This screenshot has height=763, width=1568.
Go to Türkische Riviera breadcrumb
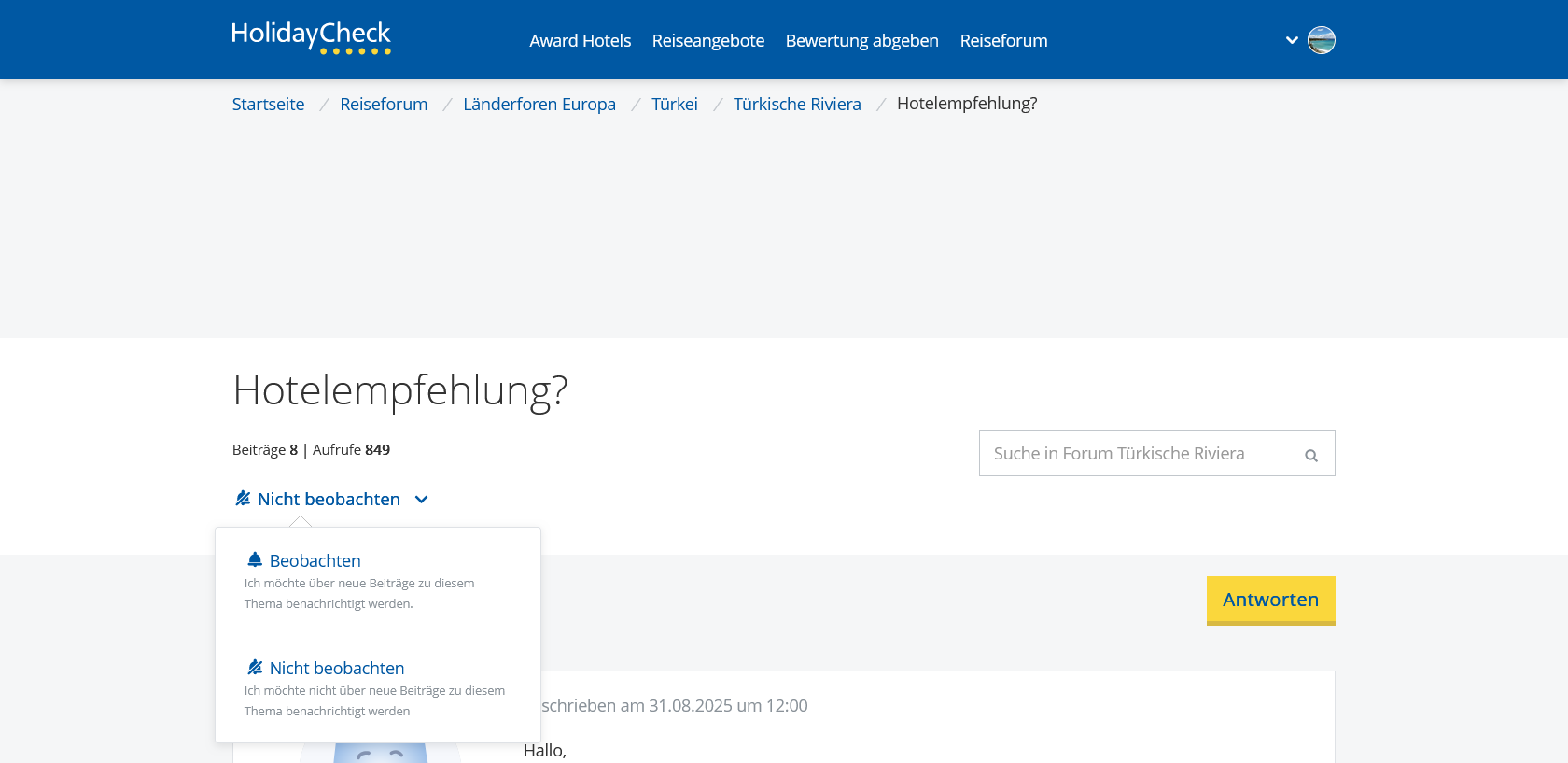[x=796, y=105]
